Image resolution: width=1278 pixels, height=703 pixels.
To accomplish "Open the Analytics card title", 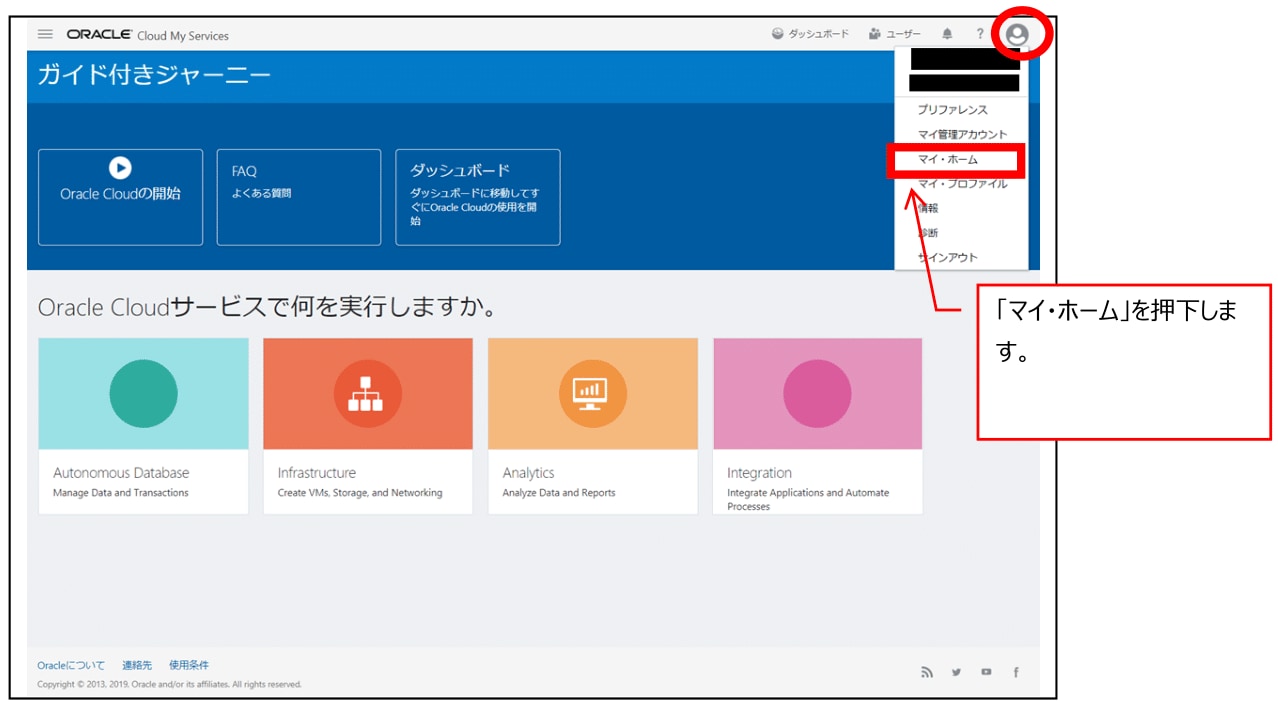I will [x=528, y=473].
